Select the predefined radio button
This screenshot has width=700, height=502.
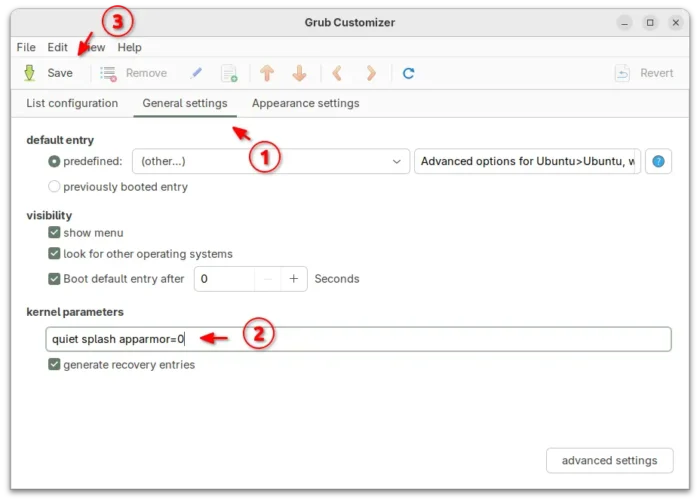(x=54, y=161)
